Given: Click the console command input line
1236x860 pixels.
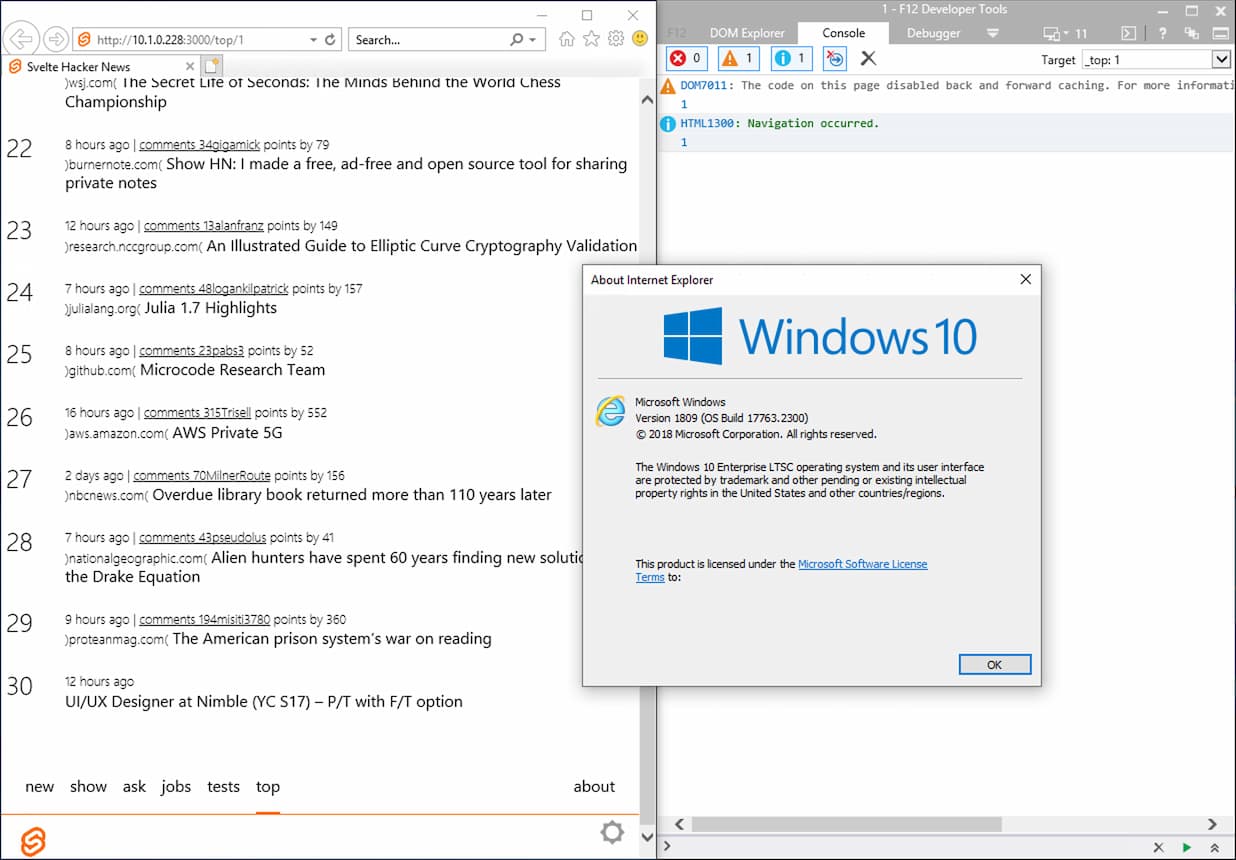Looking at the screenshot, I should tap(910, 848).
